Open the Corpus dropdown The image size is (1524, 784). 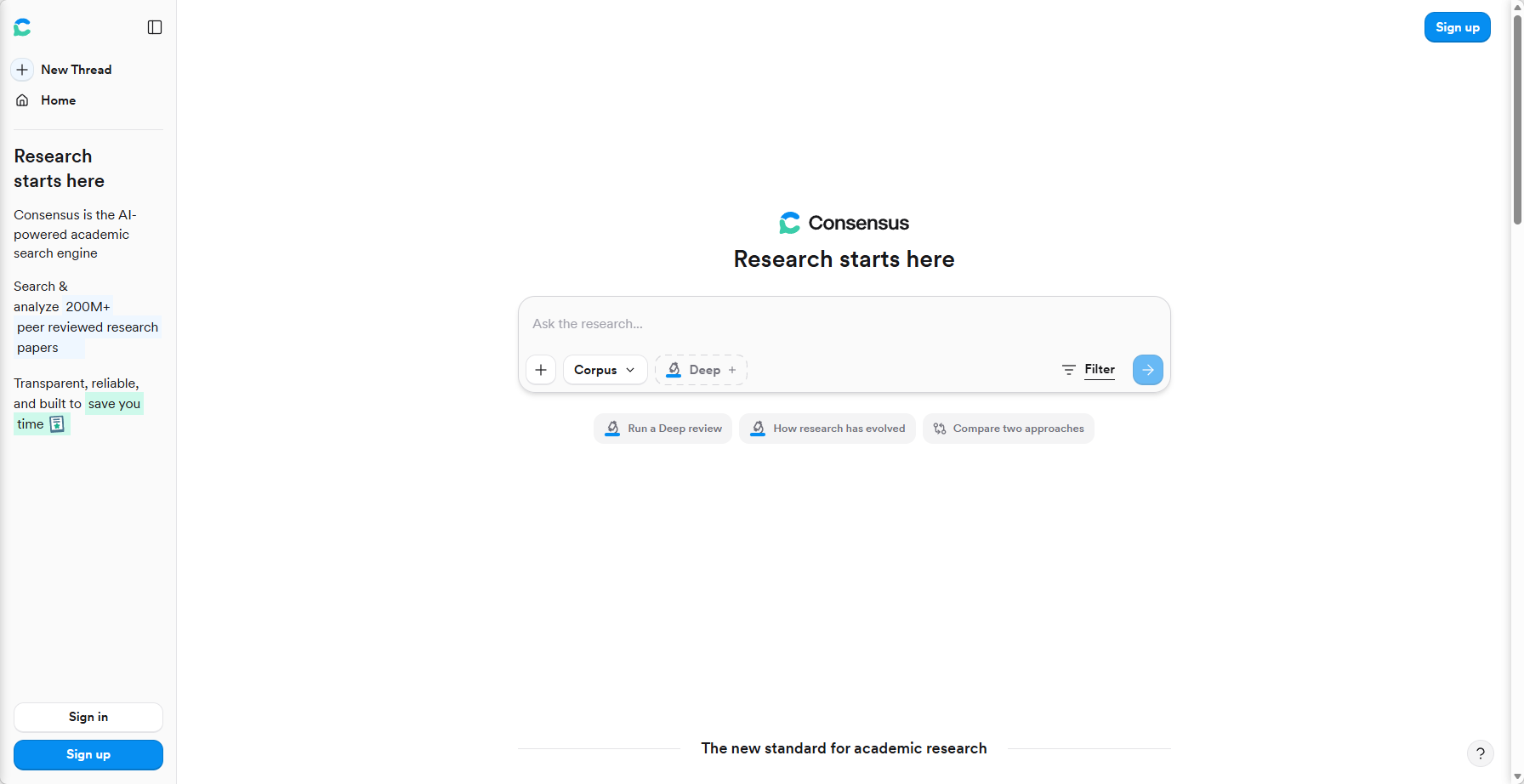tap(605, 370)
